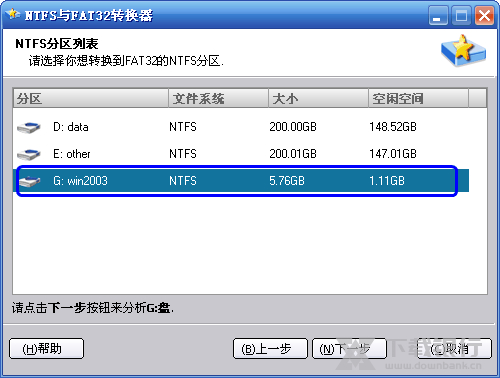The height and width of the screenshot is (378, 500).
Task: Sort by the 大小 column header
Action: [x=318, y=99]
